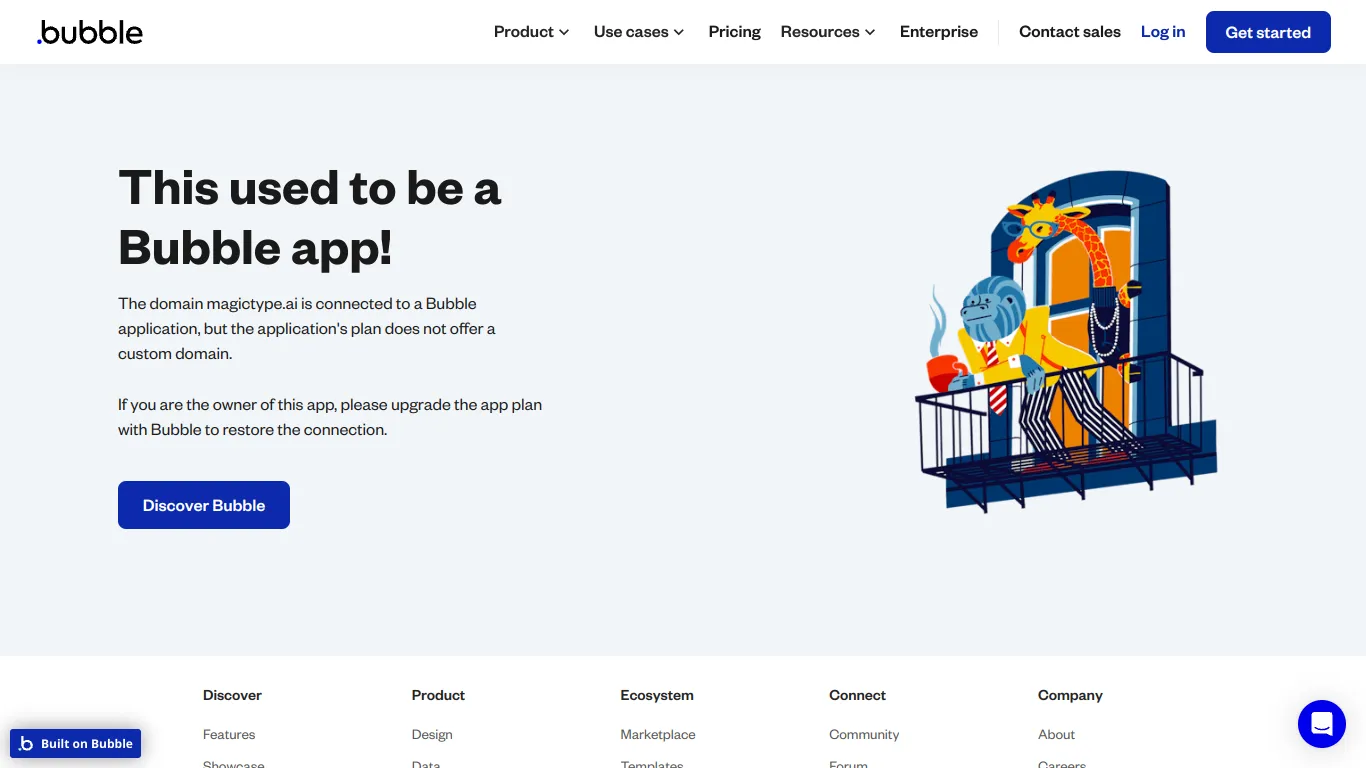Image resolution: width=1366 pixels, height=768 pixels.
Task: Open the Enterprise page
Action: tap(939, 32)
